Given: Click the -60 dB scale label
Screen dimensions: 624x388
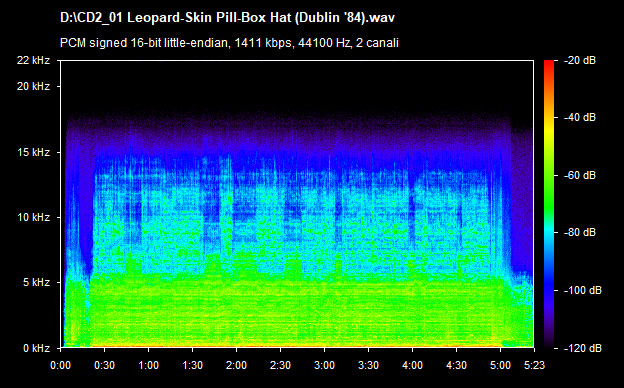Looking at the screenshot, I should (x=580, y=175).
